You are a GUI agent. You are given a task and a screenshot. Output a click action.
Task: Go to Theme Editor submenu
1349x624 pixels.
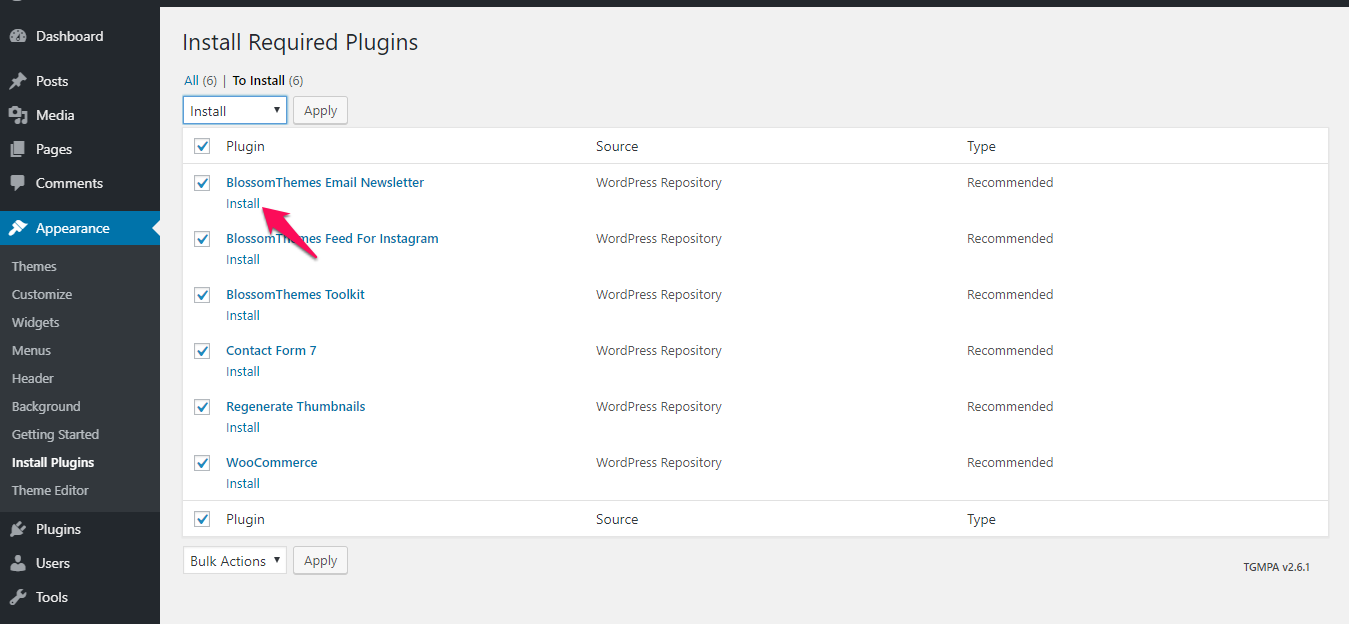50,490
